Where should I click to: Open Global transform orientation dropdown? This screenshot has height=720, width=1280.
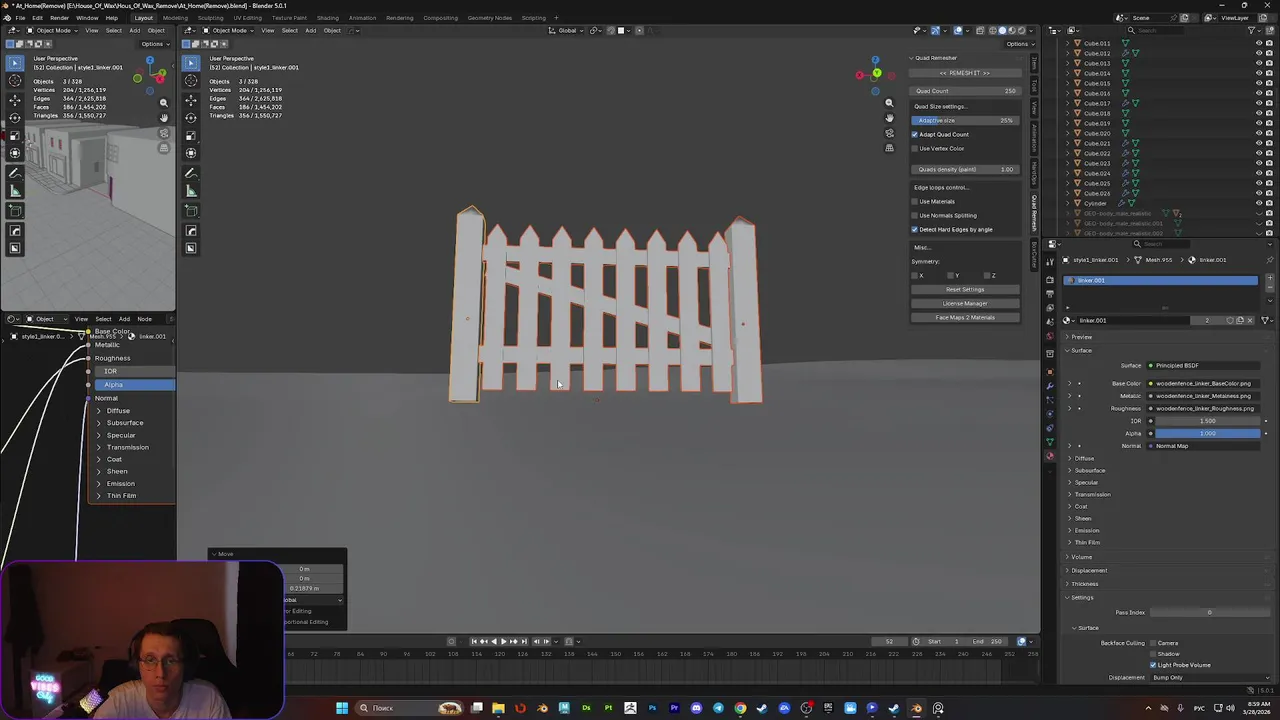[x=567, y=30]
